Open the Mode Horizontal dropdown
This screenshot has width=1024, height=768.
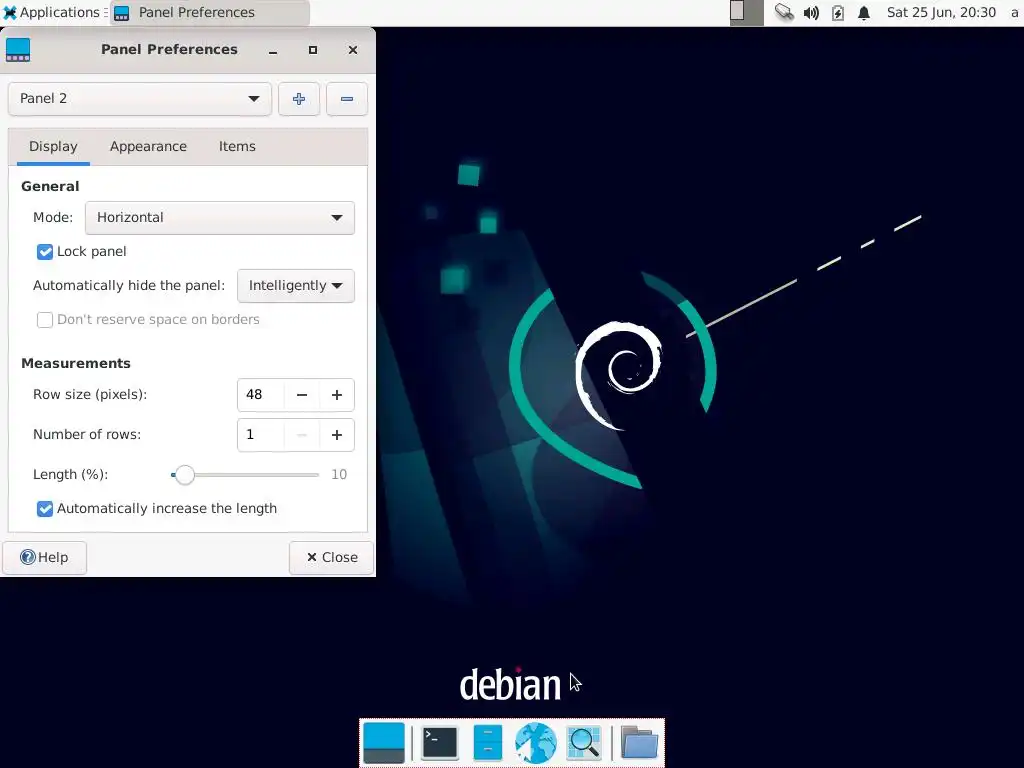(219, 217)
